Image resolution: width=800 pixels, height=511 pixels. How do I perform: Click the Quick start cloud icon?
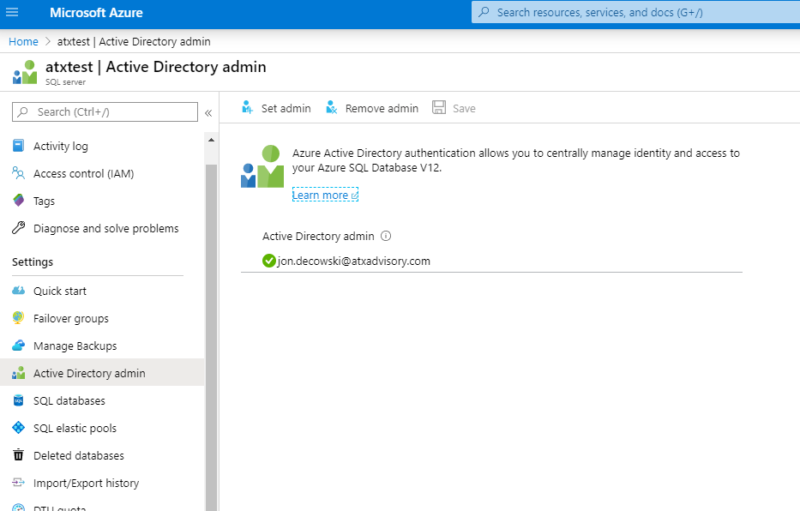pyautogui.click(x=18, y=291)
